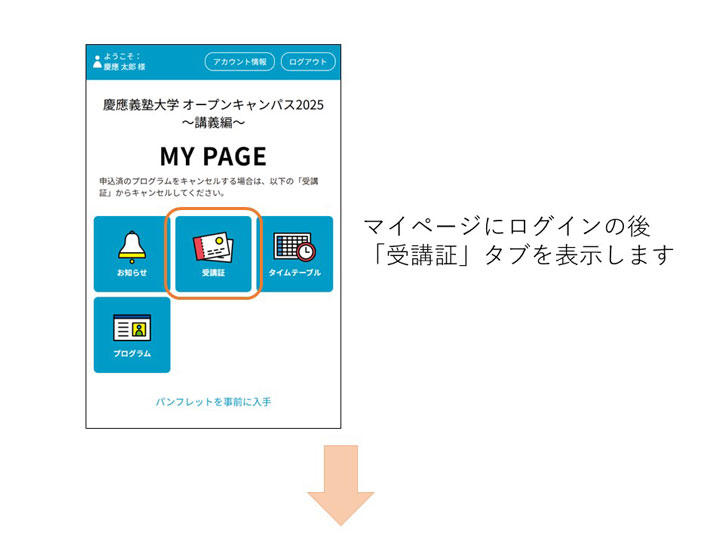
Task: Switch to the 受講証 tab label
Action: 213,273
